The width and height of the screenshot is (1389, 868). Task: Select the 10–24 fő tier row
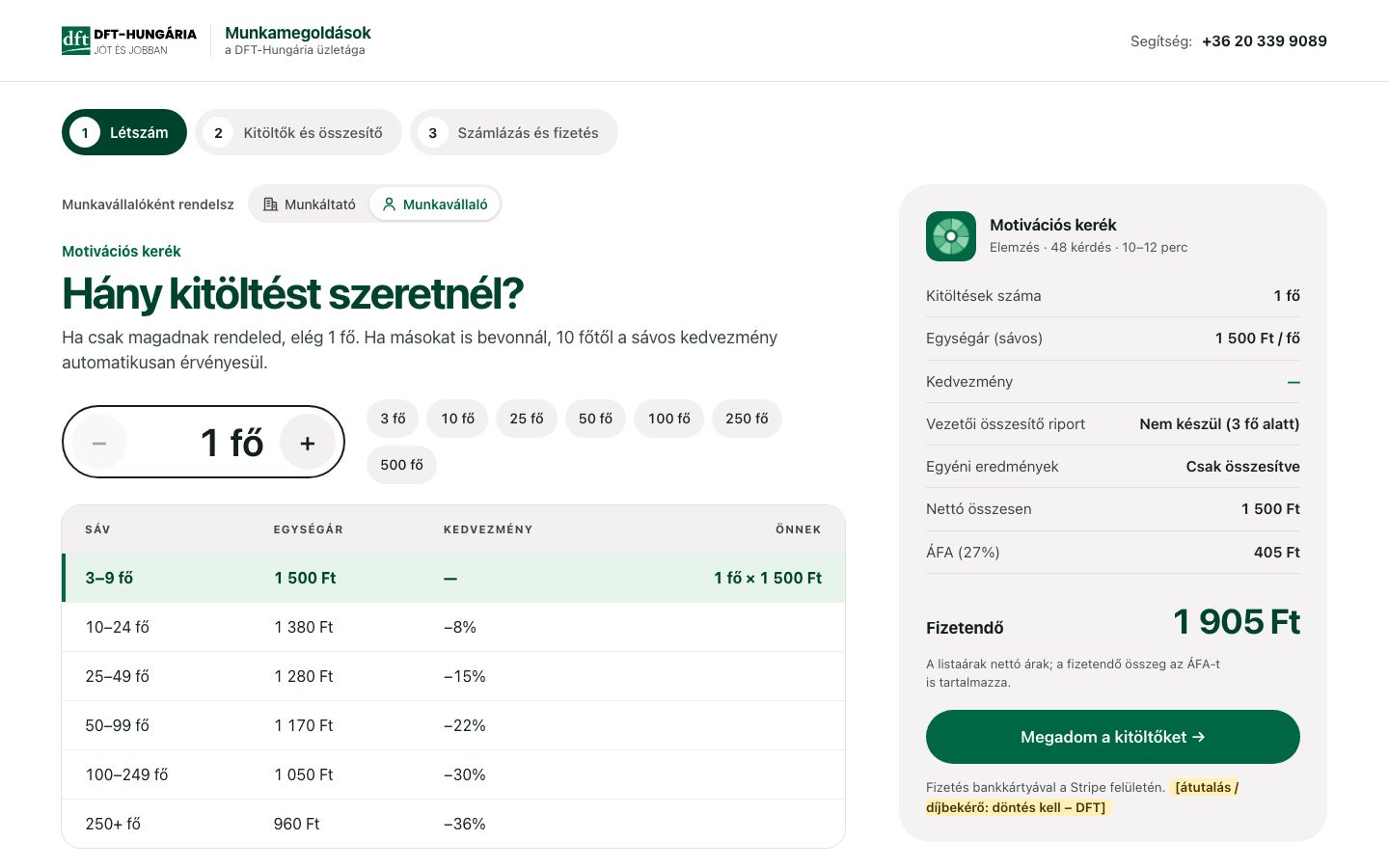click(453, 627)
